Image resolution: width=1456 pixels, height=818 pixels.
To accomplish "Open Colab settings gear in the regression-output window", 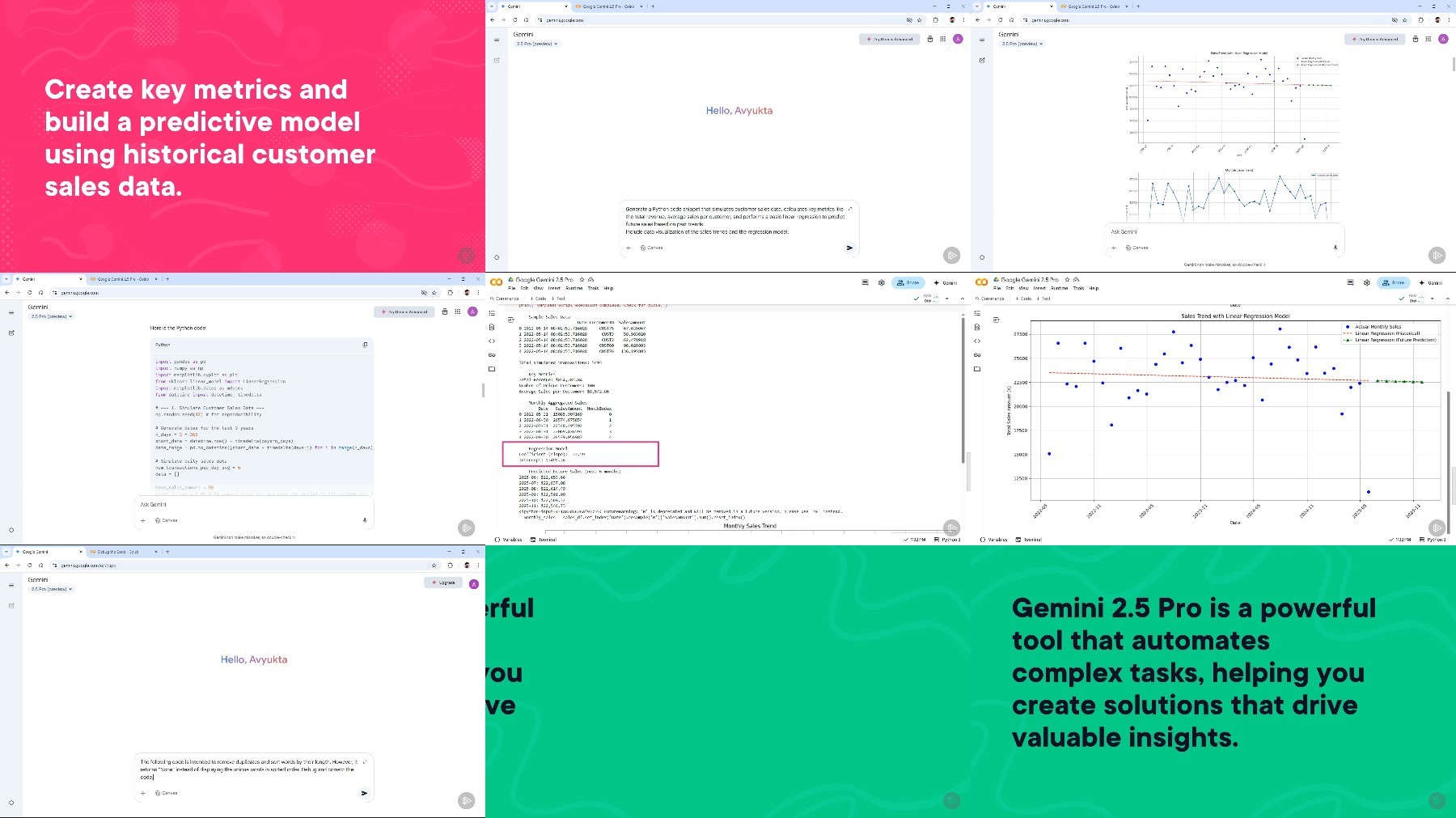I will point(881,282).
